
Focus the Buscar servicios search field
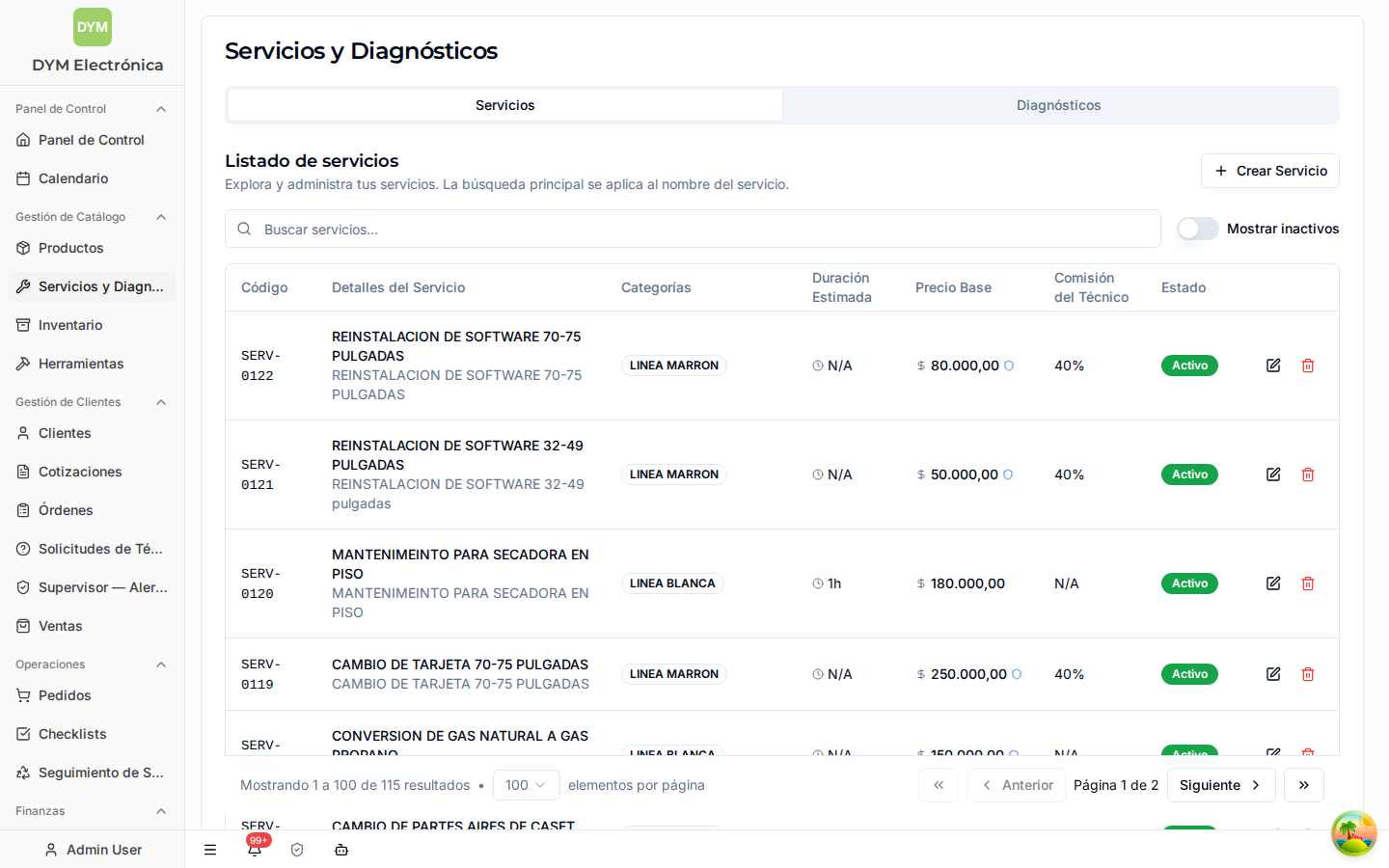point(693,230)
